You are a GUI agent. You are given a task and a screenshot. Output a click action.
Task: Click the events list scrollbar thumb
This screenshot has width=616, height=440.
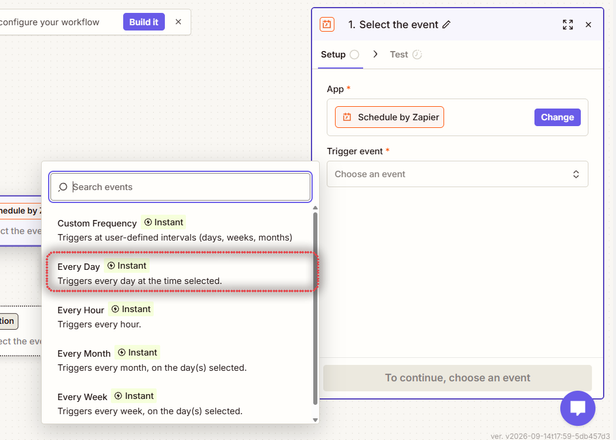(315, 308)
